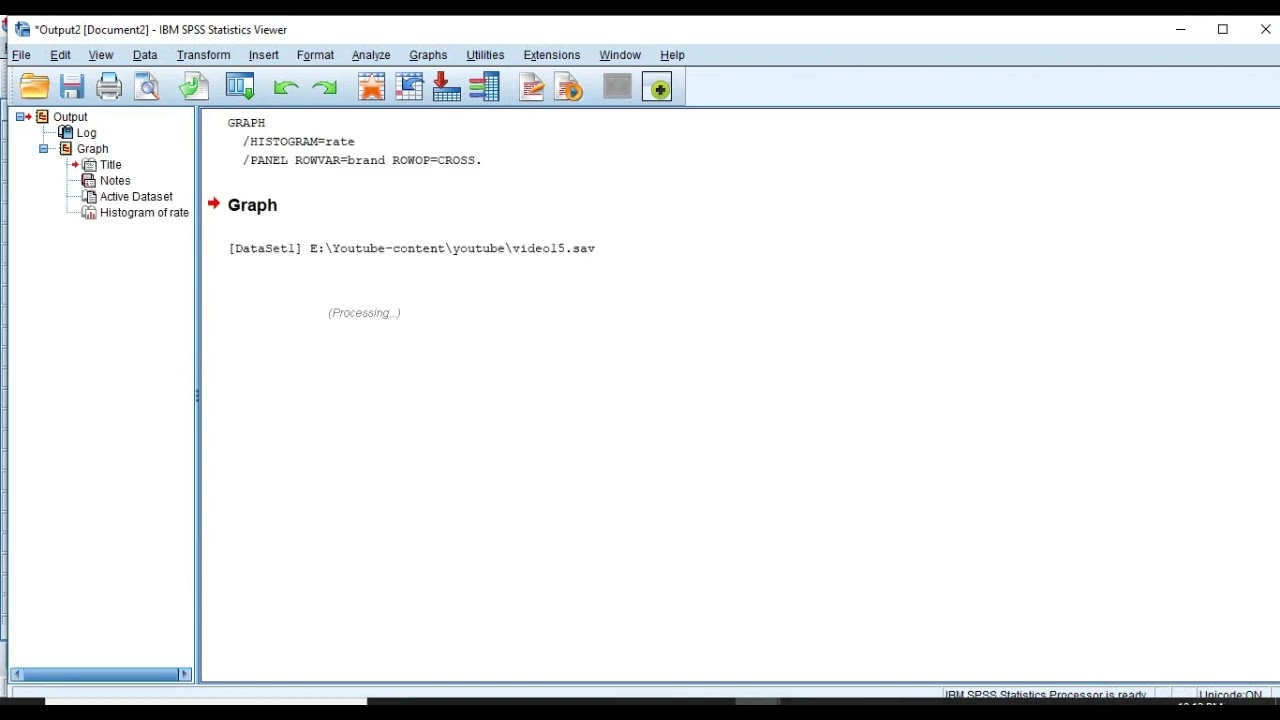This screenshot has width=1280, height=720.
Task: Click the GRAPH syntax log text
Action: [246, 123]
